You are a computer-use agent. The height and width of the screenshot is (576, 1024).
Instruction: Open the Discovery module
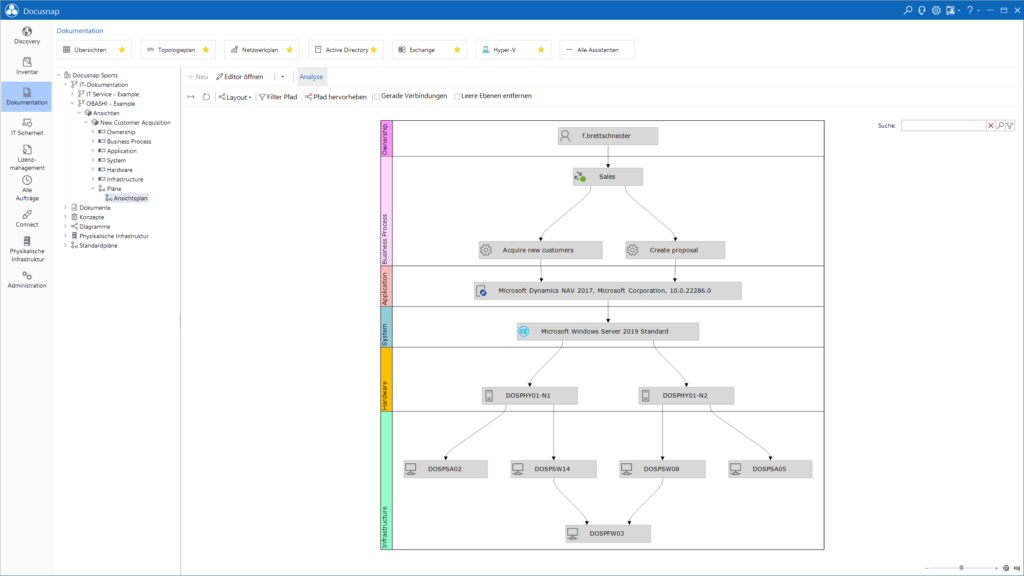coord(26,37)
